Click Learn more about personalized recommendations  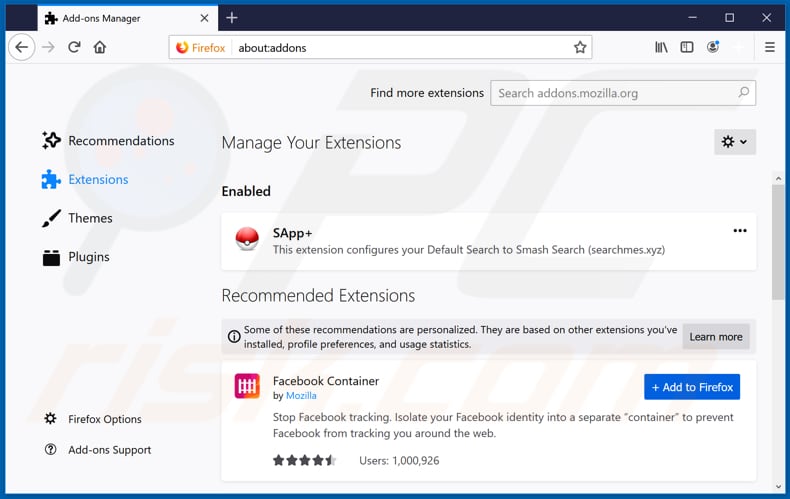(x=716, y=337)
